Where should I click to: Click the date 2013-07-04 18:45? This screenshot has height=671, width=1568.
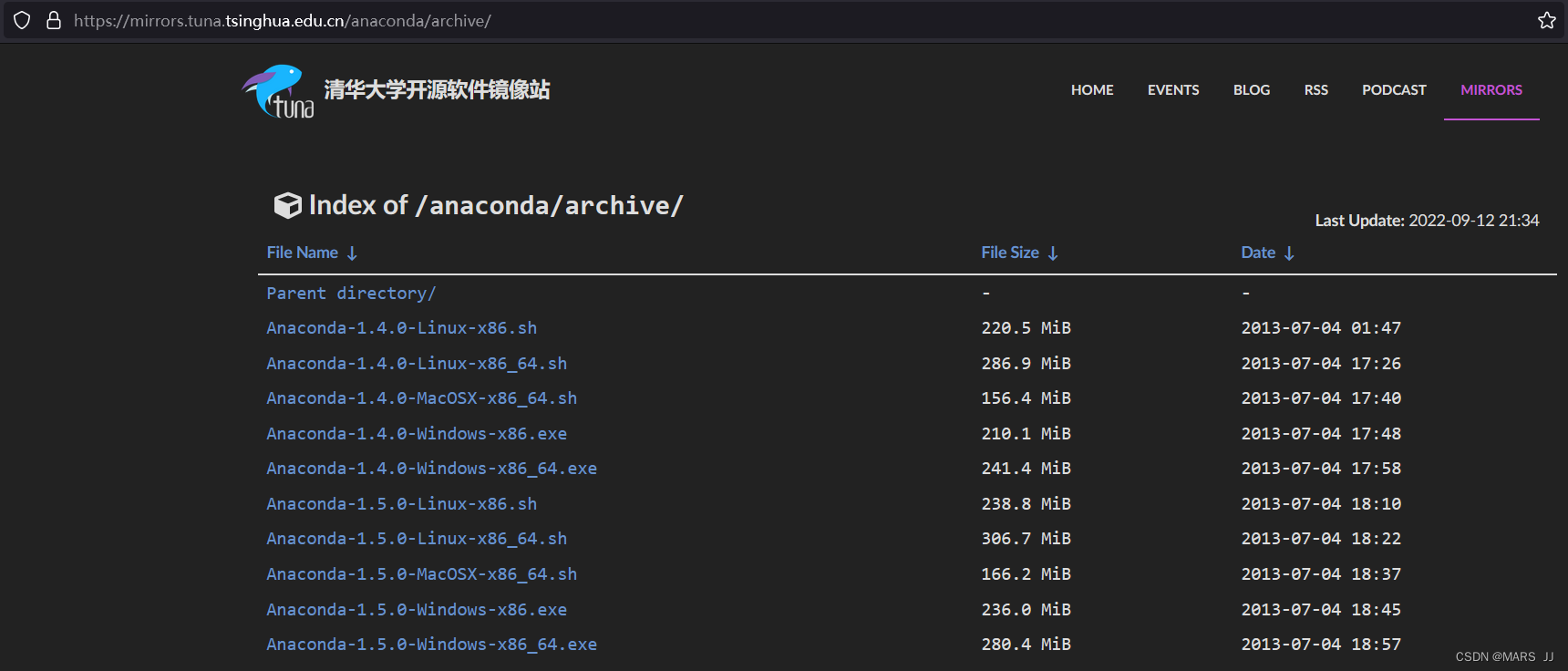[1321, 610]
